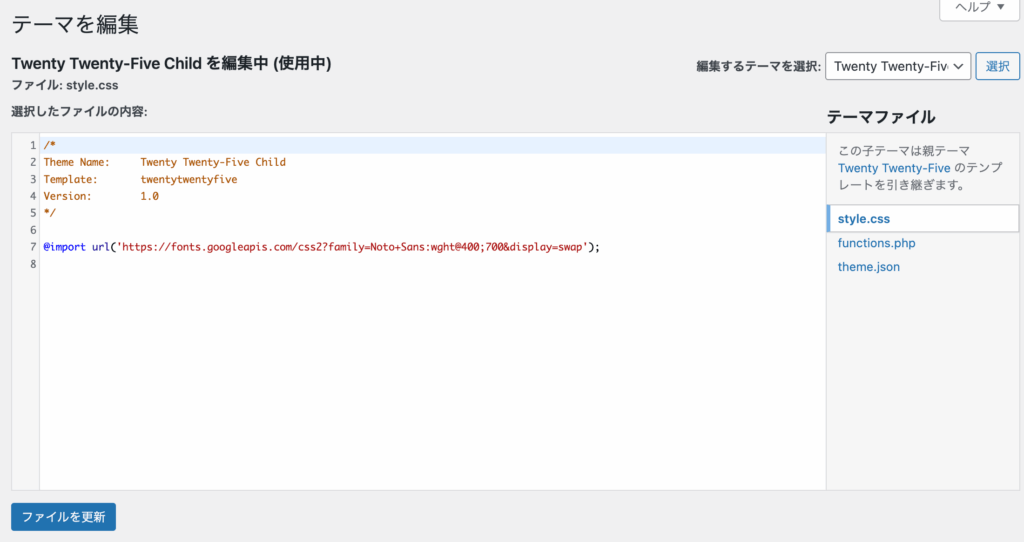Click line number 1 in the gutter
This screenshot has width=1024, height=542.
pyautogui.click(x=33, y=145)
